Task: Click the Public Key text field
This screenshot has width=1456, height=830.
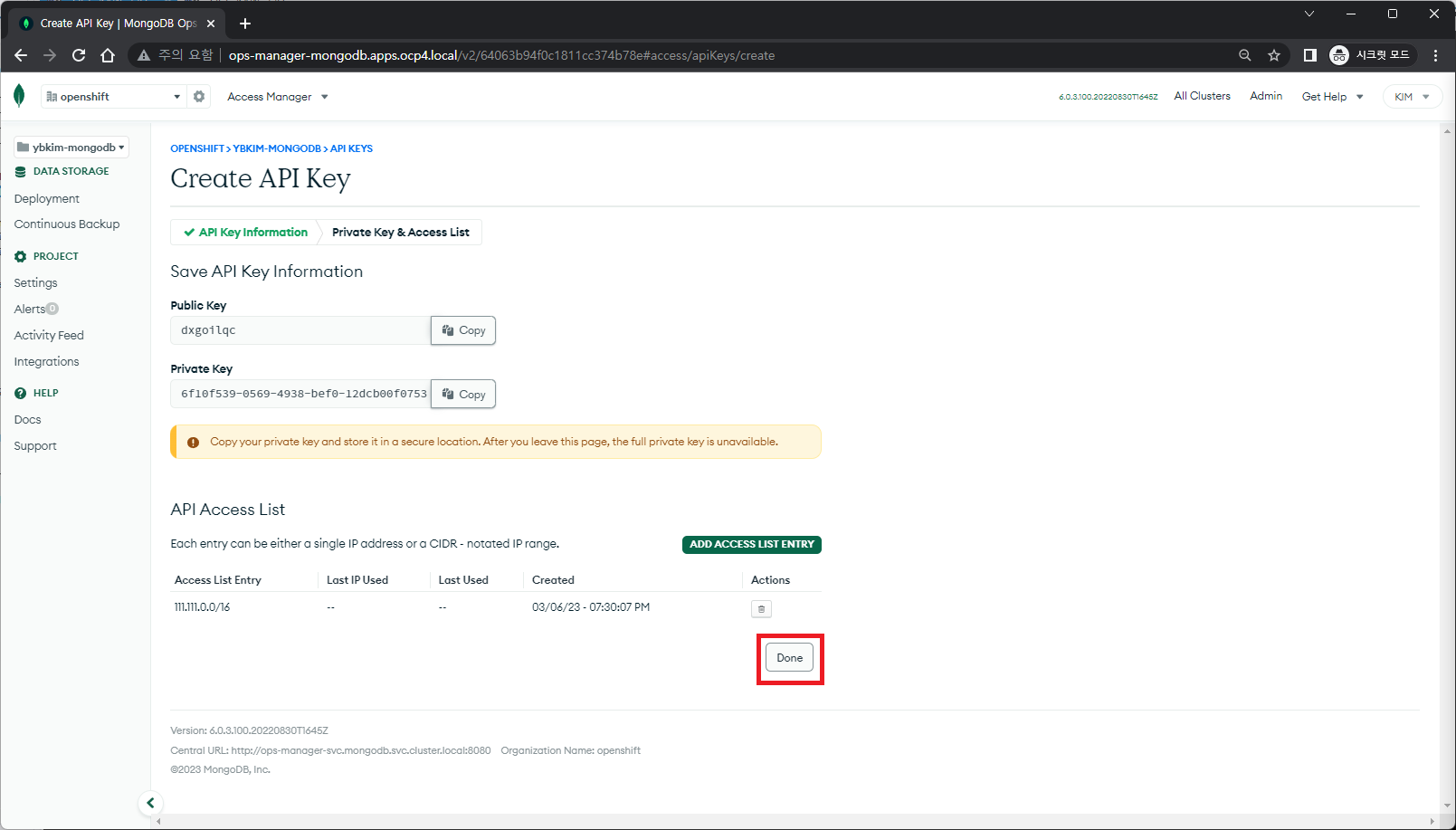Action: click(x=300, y=330)
